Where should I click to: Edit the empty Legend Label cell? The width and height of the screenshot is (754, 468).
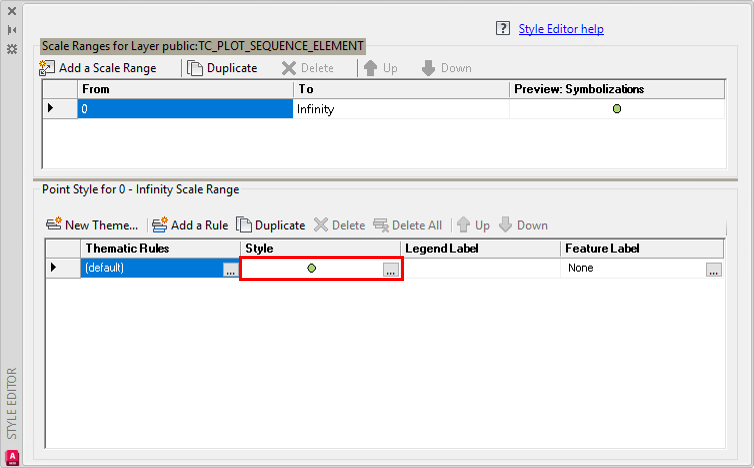[481, 268]
